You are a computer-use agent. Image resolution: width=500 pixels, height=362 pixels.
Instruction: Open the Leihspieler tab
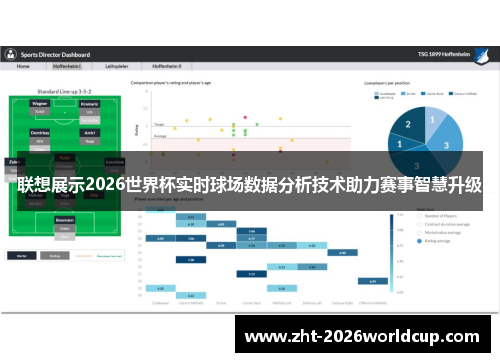point(117,66)
